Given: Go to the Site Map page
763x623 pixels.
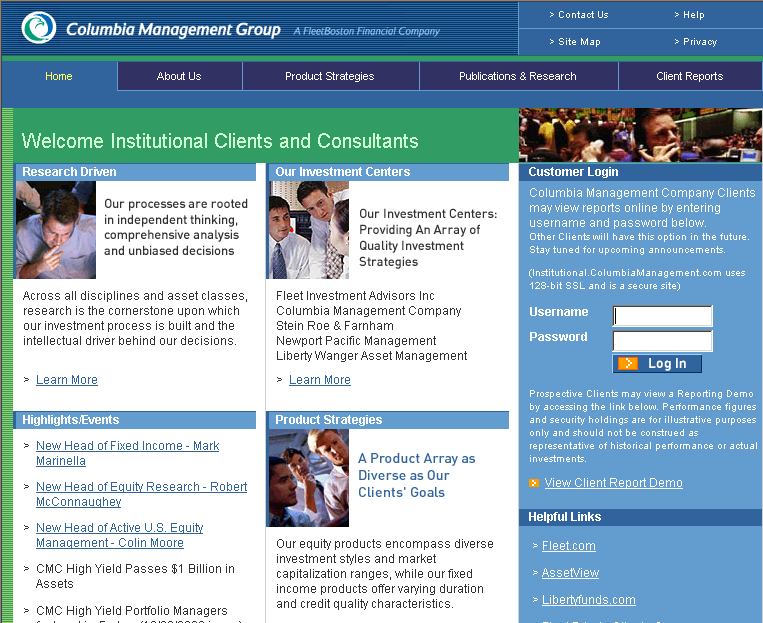Looking at the screenshot, I should [x=579, y=42].
